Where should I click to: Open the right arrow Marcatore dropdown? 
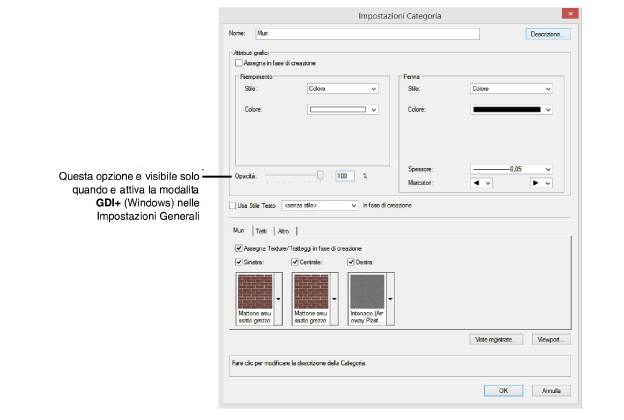pyautogui.click(x=541, y=183)
